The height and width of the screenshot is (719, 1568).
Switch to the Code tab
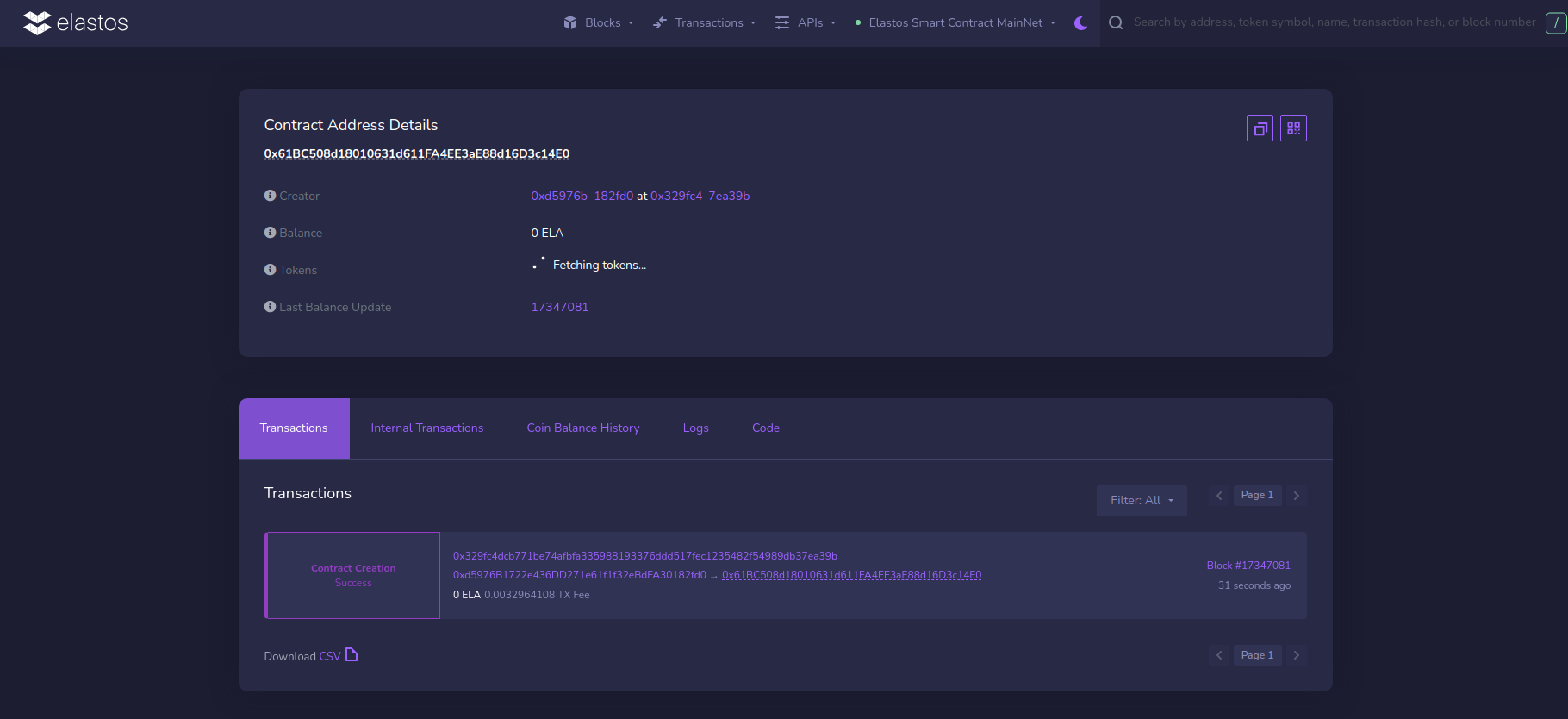click(765, 428)
